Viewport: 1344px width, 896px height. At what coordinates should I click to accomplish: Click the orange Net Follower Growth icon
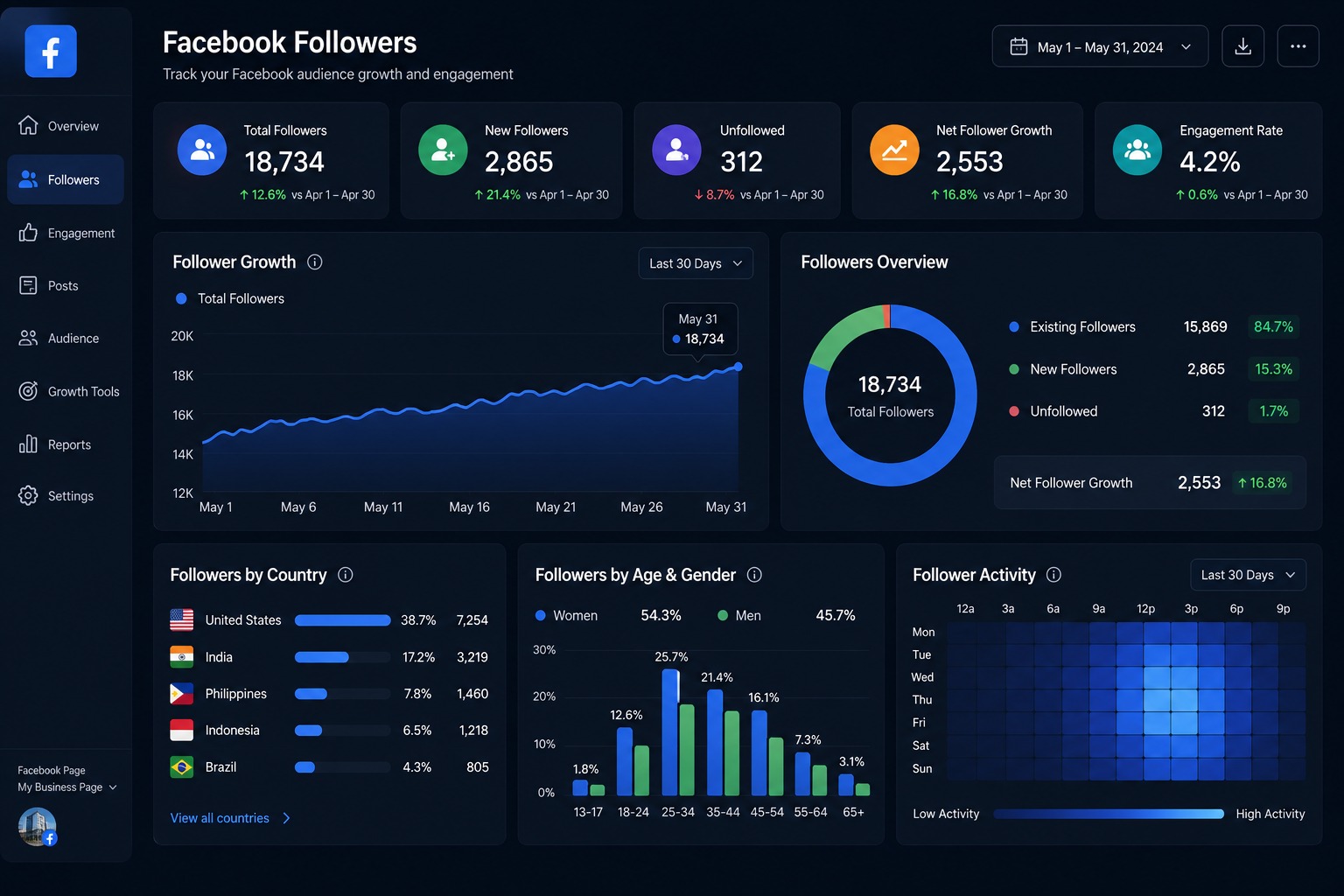pyautogui.click(x=894, y=150)
